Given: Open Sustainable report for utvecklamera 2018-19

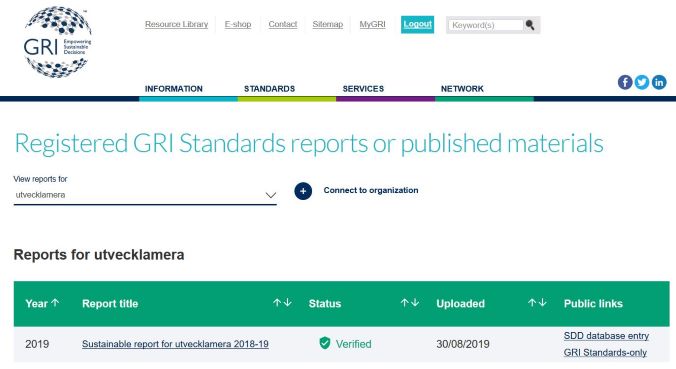Looking at the screenshot, I should 175,344.
